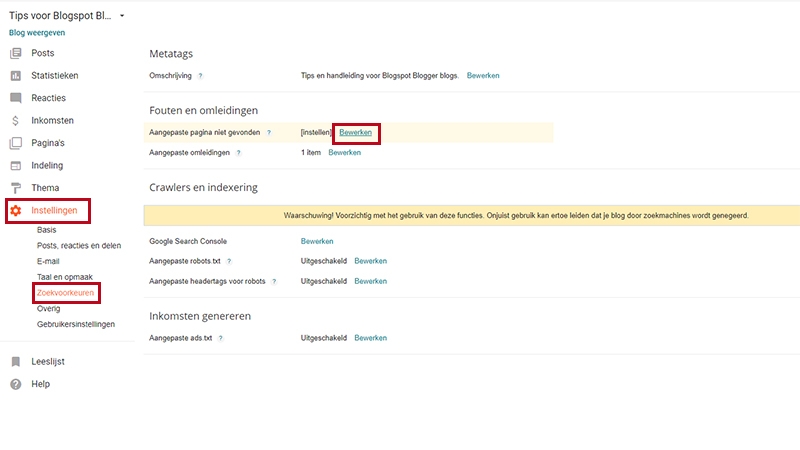Open Help from the sidebar
Image resolution: width=800 pixels, height=450 pixels.
[40, 384]
